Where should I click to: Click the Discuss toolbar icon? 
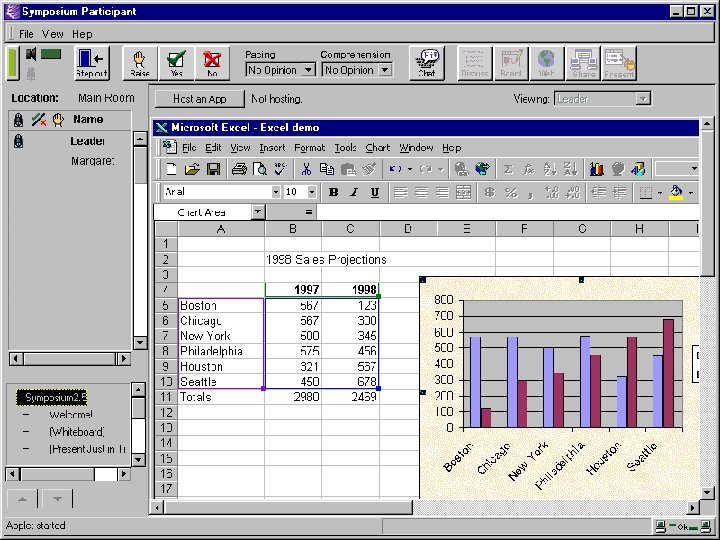pyautogui.click(x=474, y=63)
